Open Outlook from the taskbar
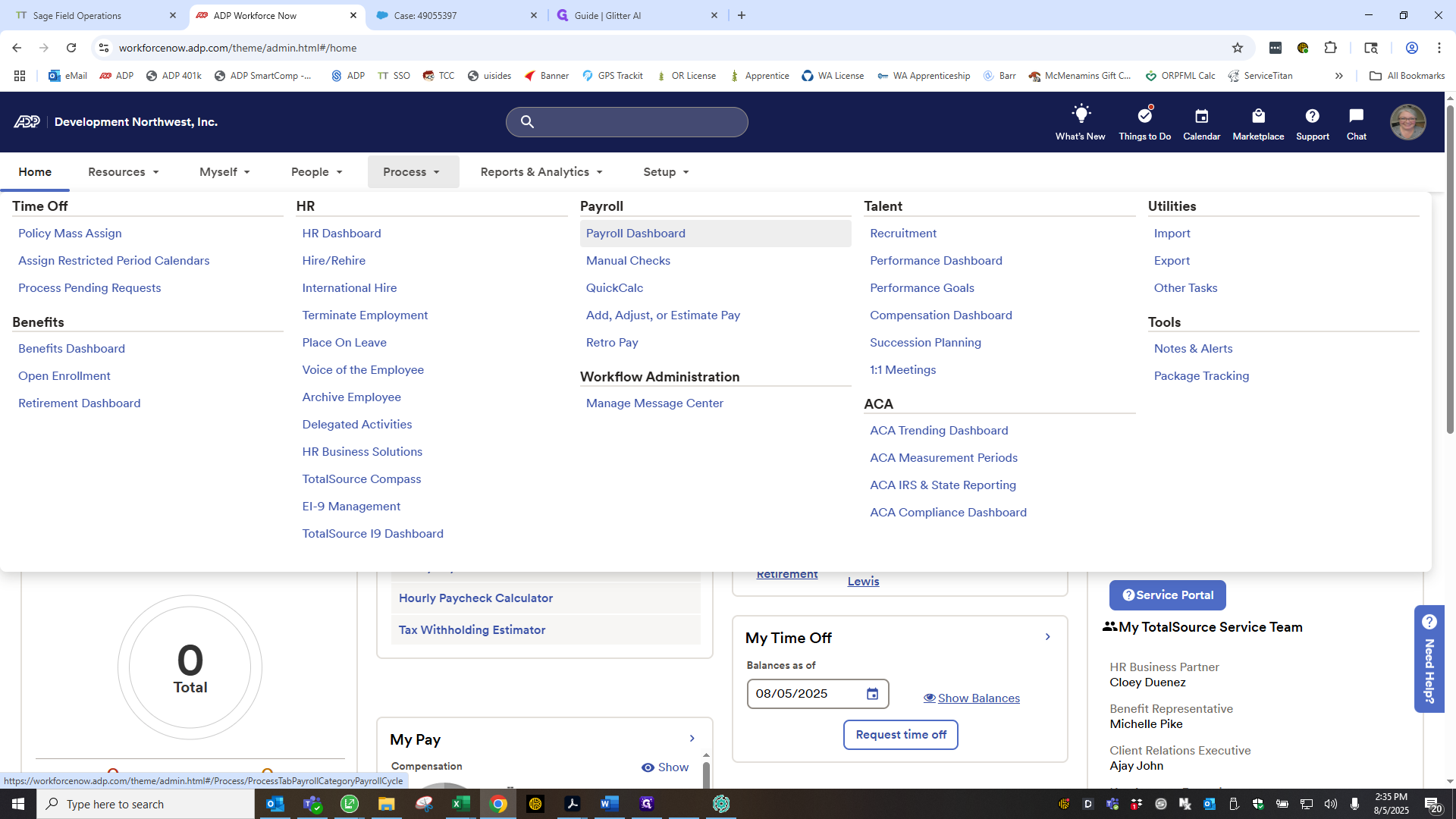Image resolution: width=1456 pixels, height=819 pixels. pos(275,804)
